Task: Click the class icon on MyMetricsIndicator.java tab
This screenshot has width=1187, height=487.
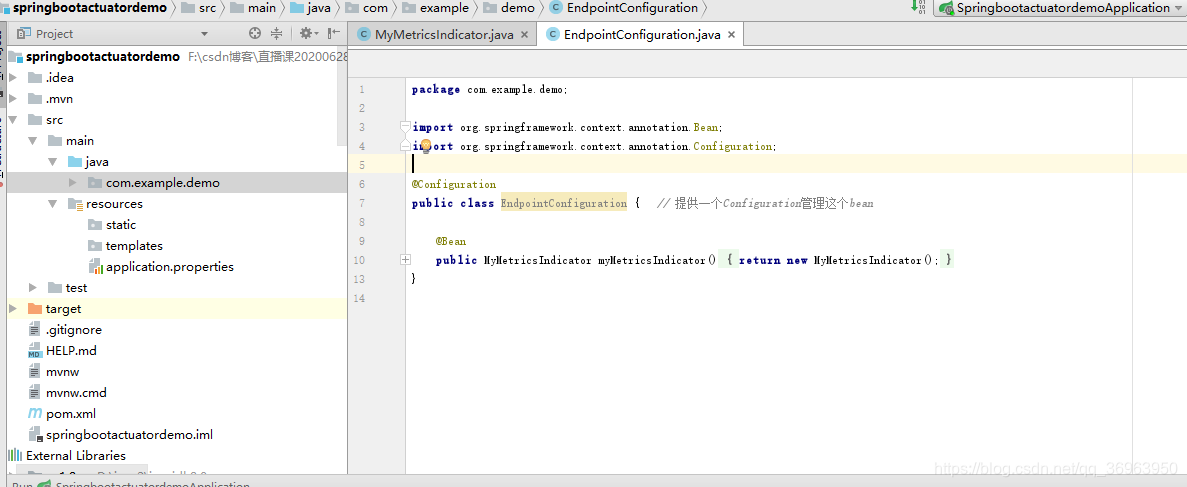Action: 364,35
